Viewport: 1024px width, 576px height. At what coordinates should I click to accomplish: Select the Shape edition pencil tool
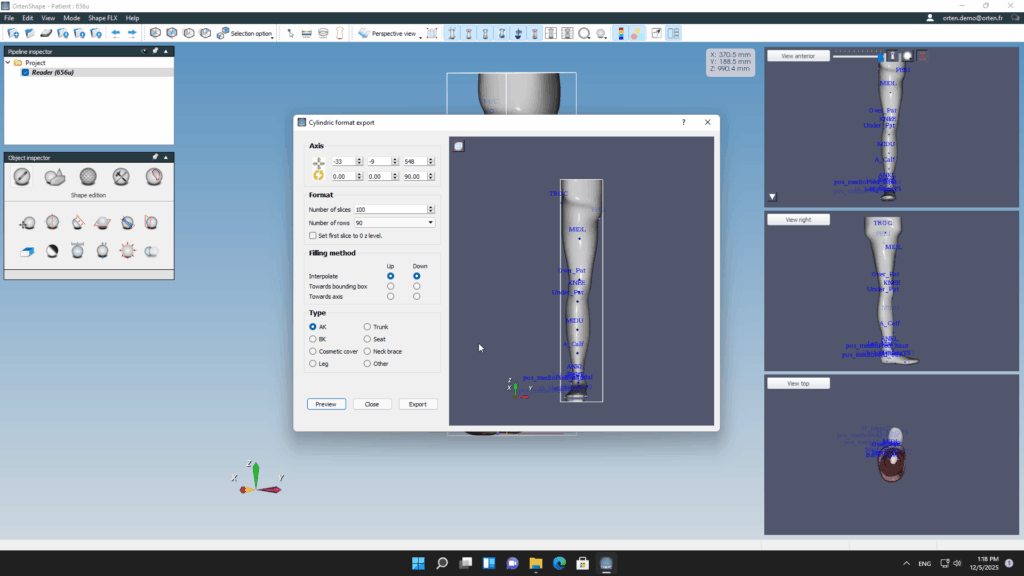(22, 177)
